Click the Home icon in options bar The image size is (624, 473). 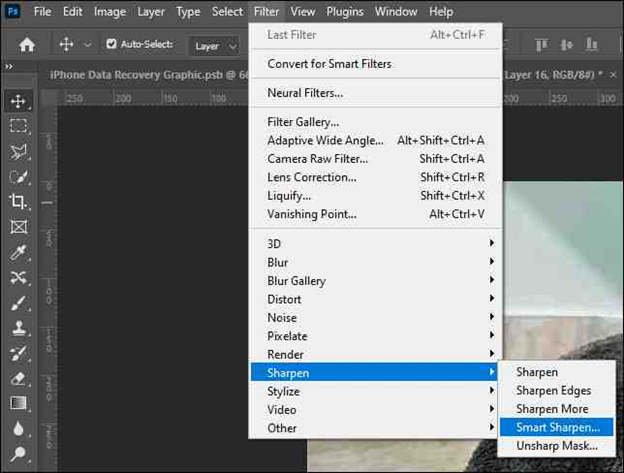pos(27,45)
